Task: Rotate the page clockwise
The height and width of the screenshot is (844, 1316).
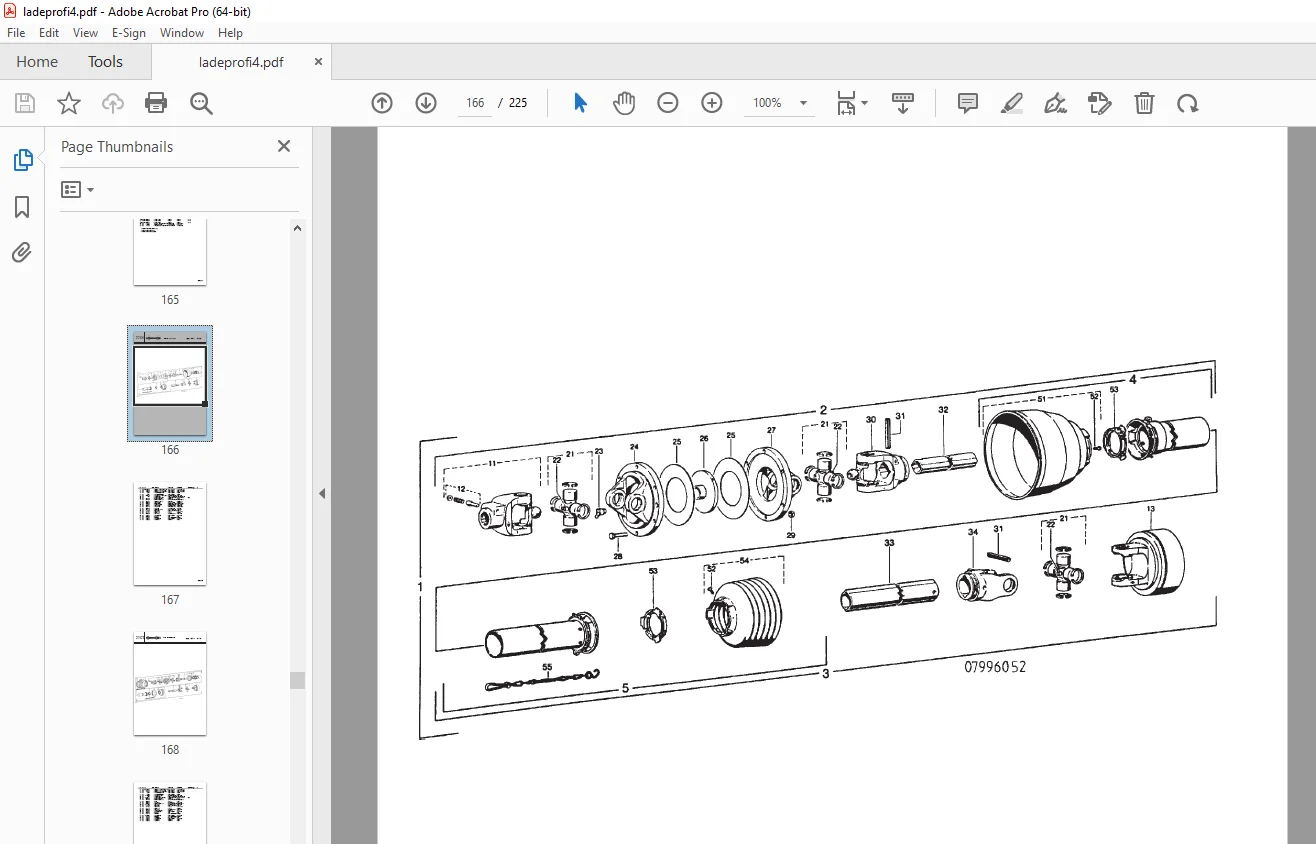Action: click(1187, 103)
